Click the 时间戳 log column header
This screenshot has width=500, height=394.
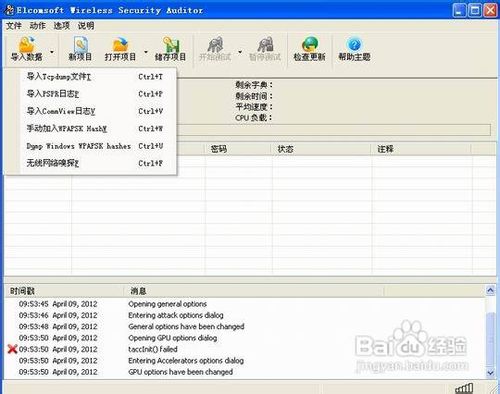click(64, 291)
